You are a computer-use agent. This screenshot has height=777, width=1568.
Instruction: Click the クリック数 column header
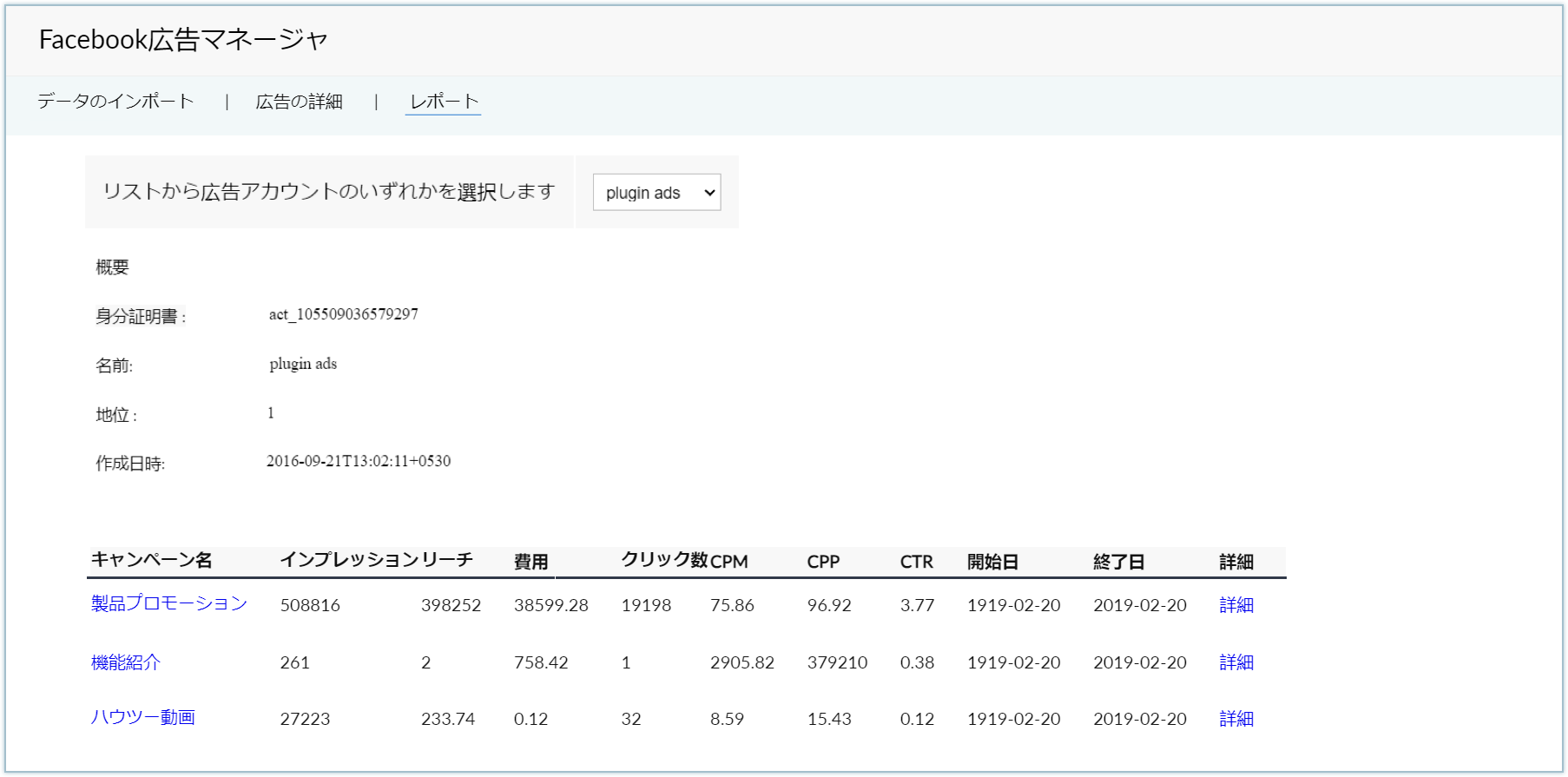(665, 560)
